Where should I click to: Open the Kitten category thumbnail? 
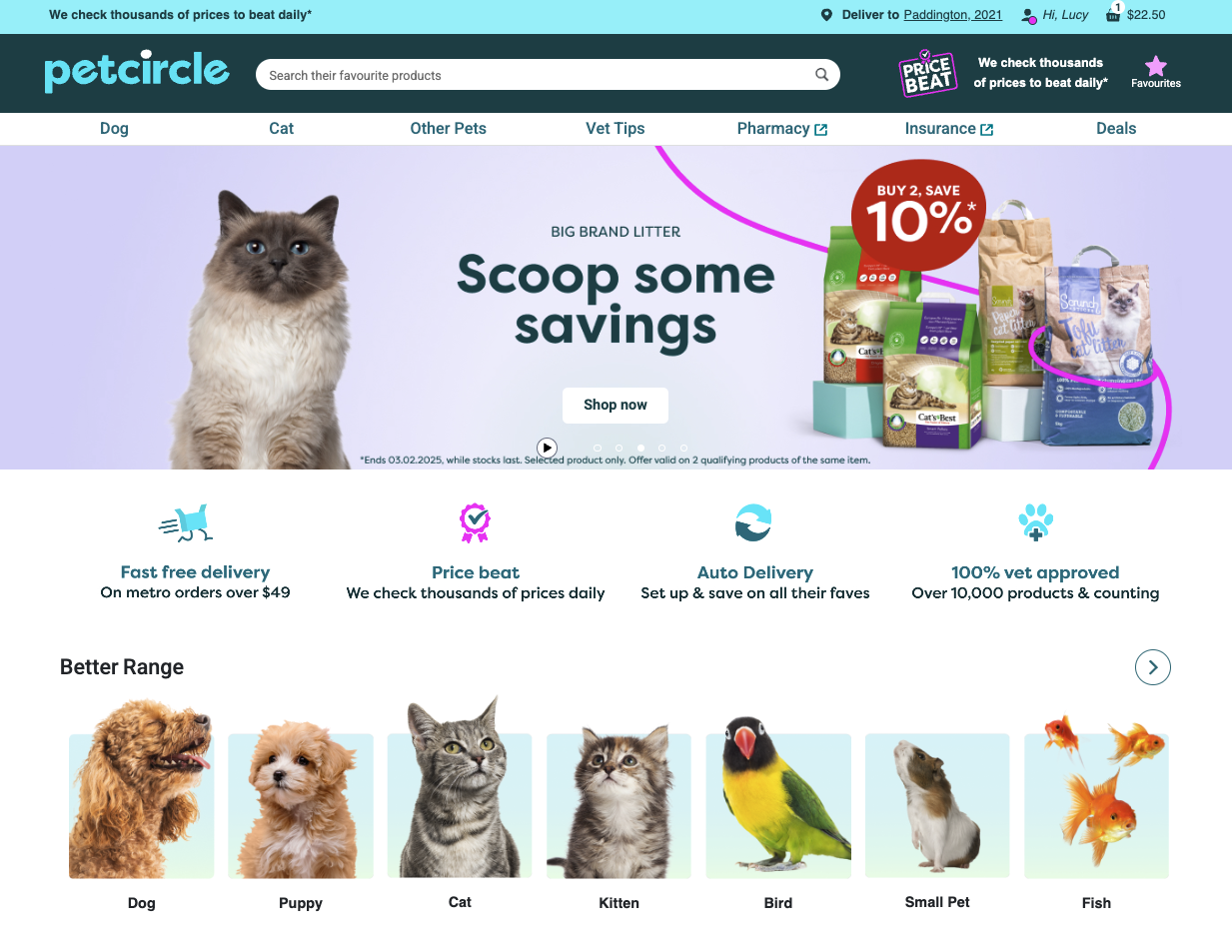(618, 806)
